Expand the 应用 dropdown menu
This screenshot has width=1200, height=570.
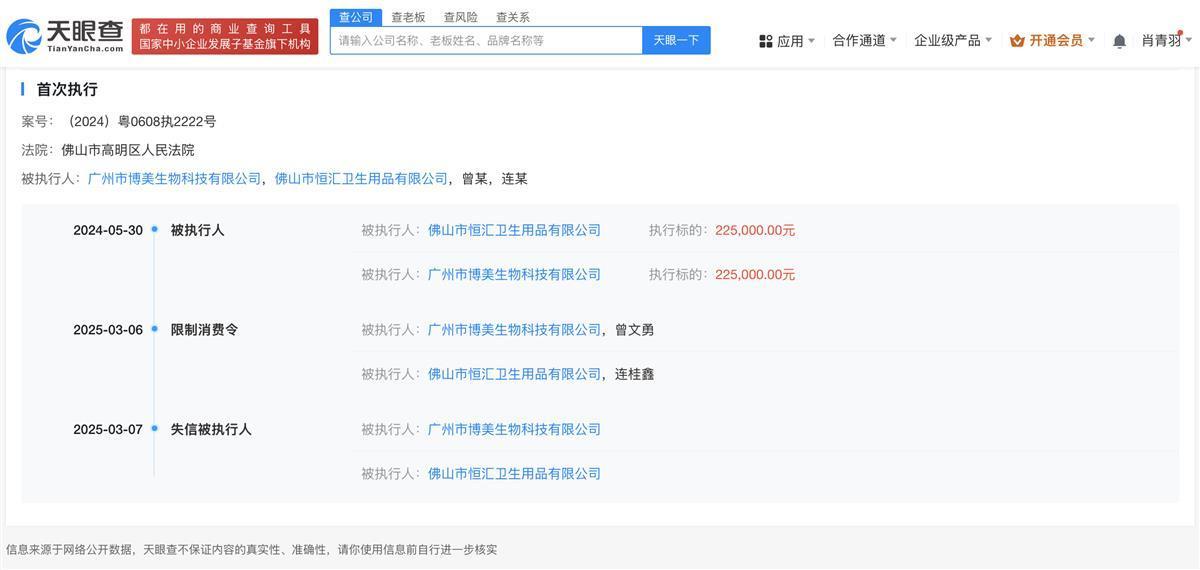pos(788,41)
